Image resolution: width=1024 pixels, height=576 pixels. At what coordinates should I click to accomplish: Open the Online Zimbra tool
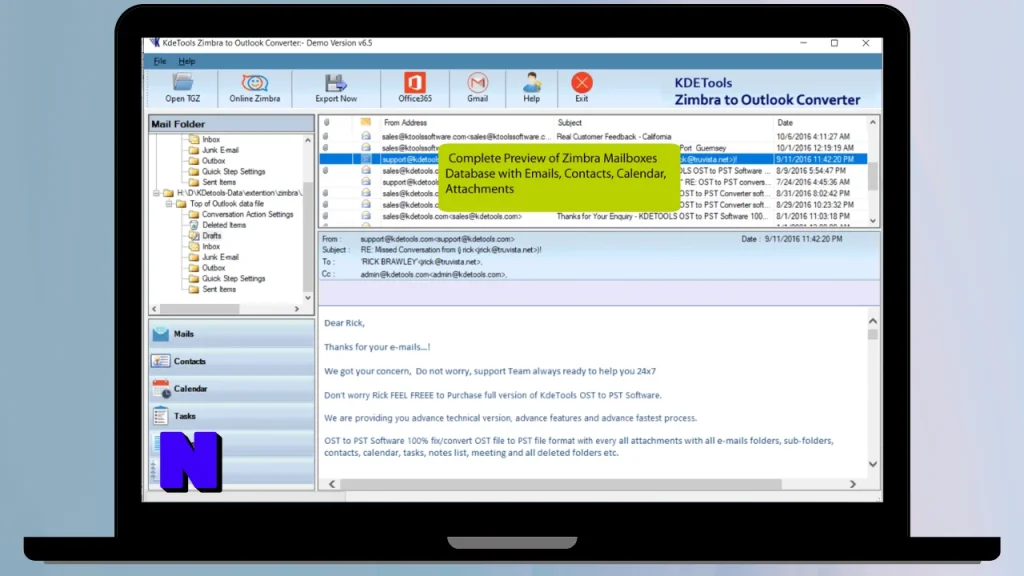tap(255, 88)
